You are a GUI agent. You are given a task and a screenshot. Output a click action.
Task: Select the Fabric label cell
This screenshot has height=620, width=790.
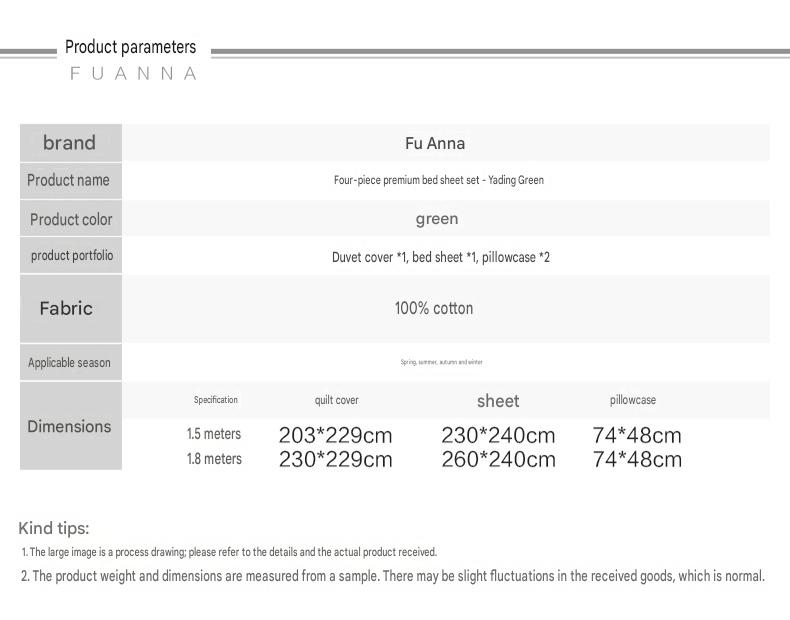71,309
